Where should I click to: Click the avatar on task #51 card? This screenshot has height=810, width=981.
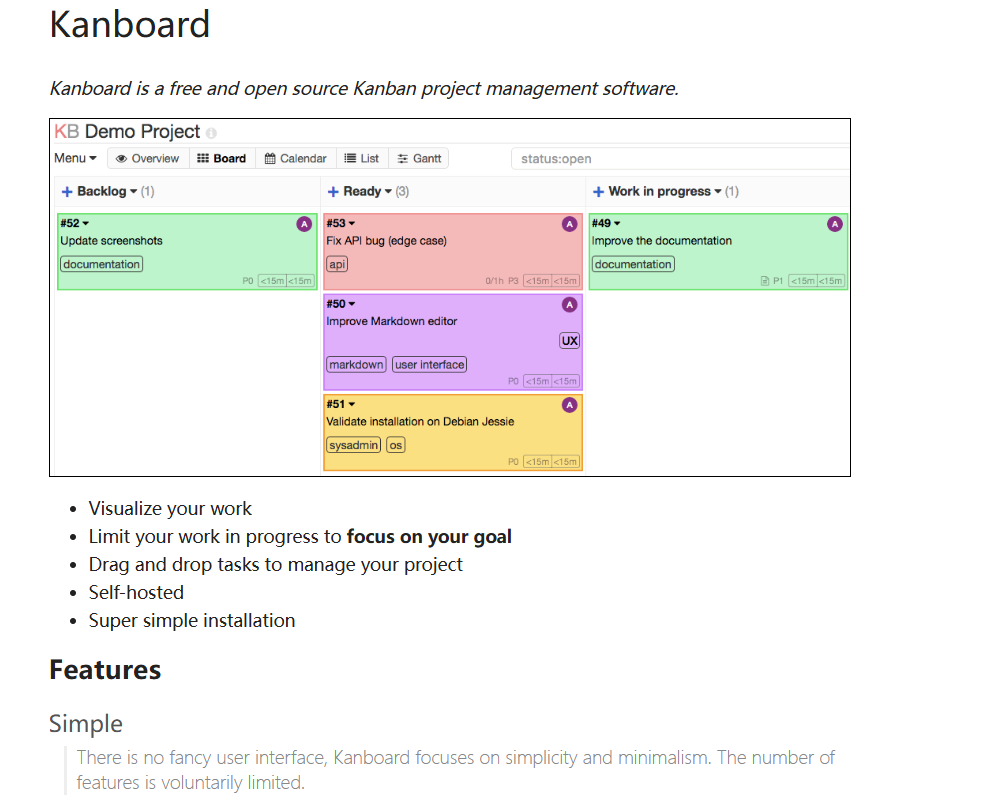[569, 405]
